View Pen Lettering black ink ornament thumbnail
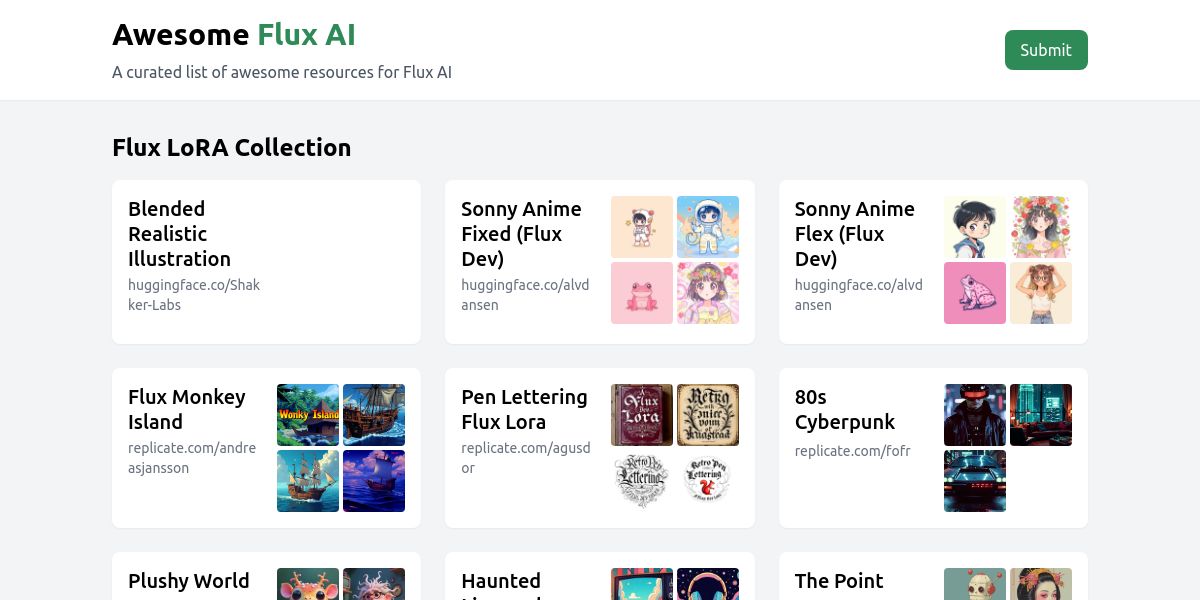 pyautogui.click(x=642, y=481)
